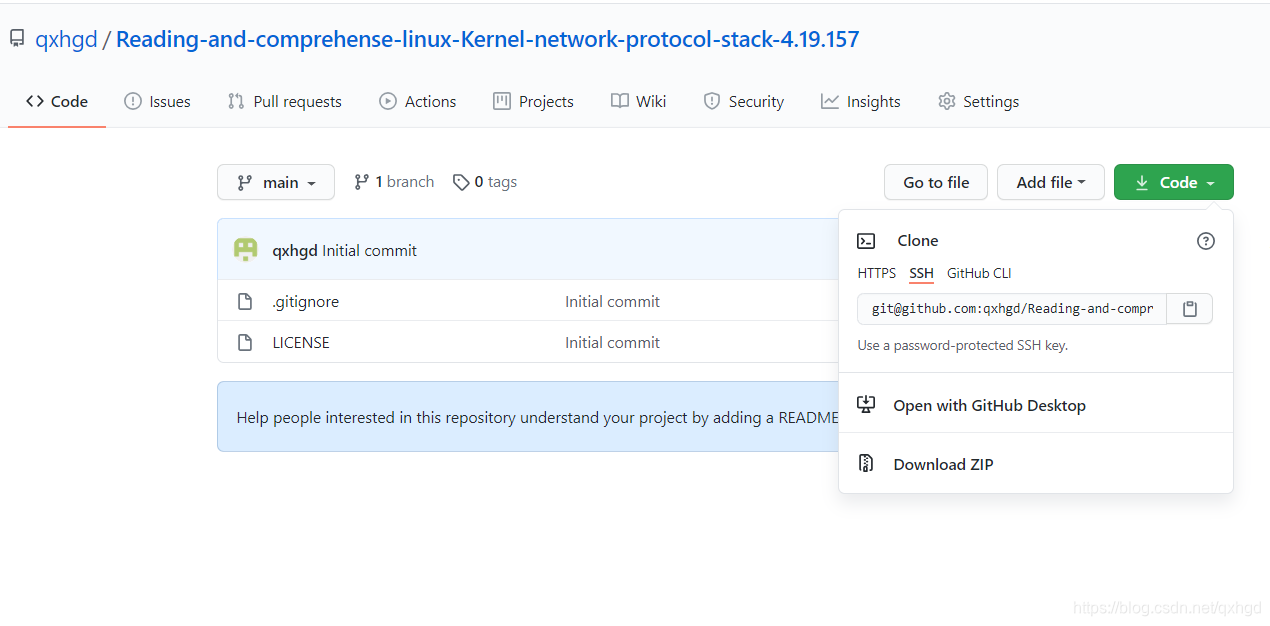
Task: Click the Clone help question mark icon
Action: [x=1206, y=241]
